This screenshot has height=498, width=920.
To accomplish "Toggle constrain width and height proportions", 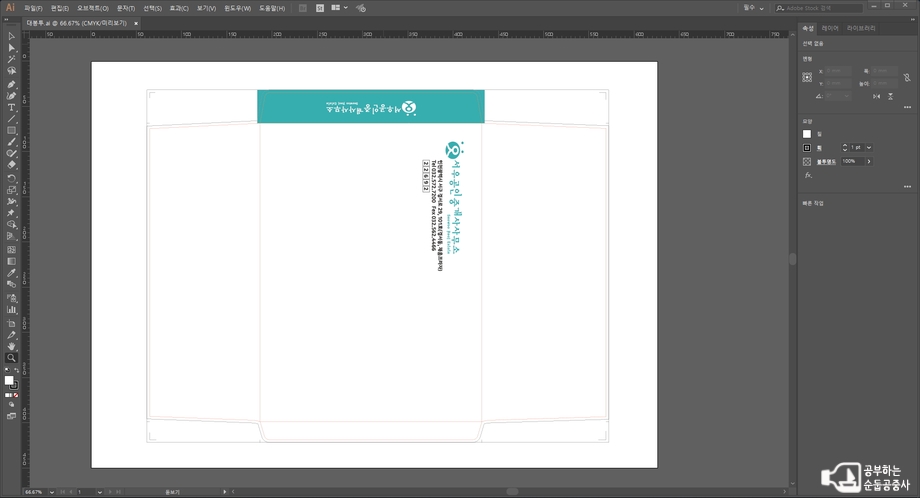I will pos(907,77).
